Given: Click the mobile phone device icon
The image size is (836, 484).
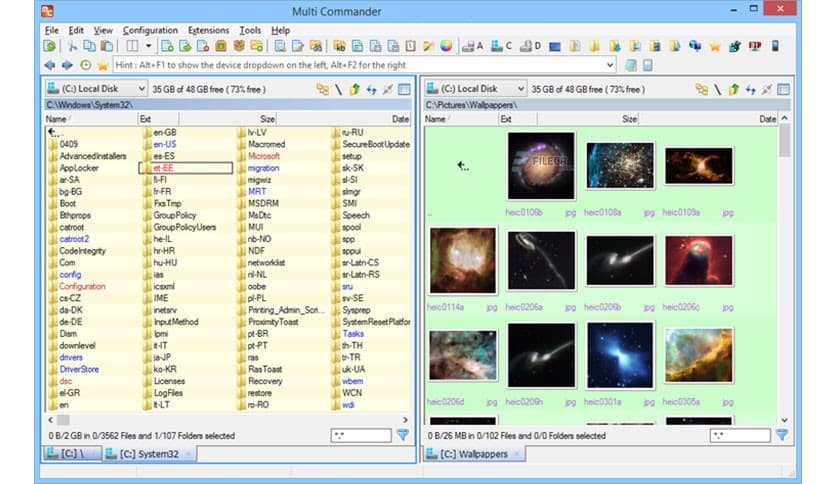Looking at the screenshot, I should [x=775, y=46].
